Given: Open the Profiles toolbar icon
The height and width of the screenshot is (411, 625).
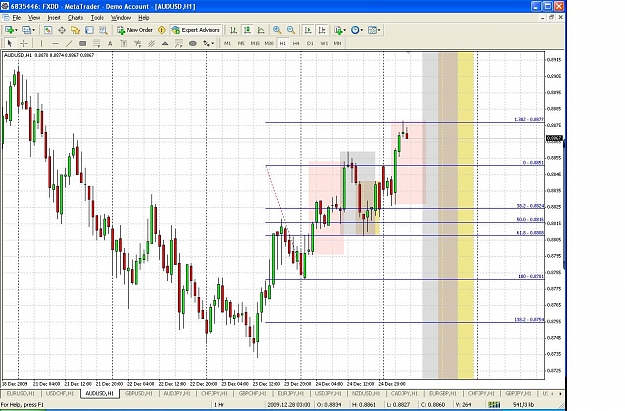Looking at the screenshot, I should 27,30.
